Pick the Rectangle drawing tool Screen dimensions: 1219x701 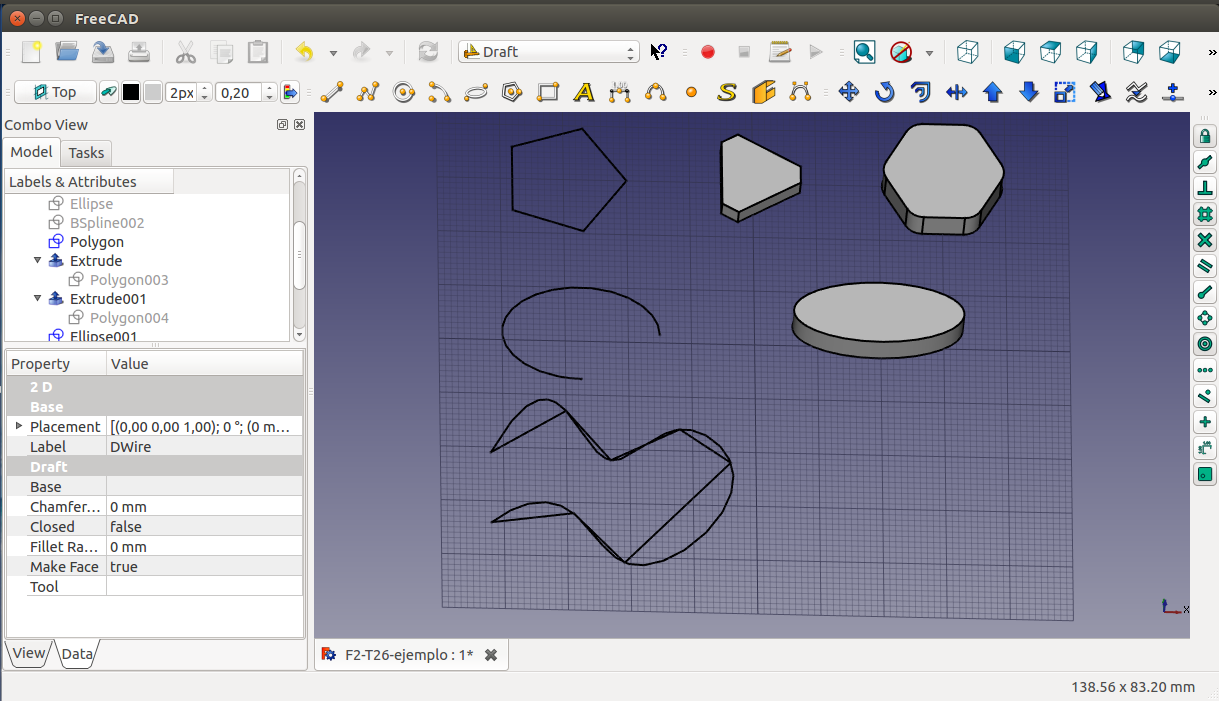point(548,93)
